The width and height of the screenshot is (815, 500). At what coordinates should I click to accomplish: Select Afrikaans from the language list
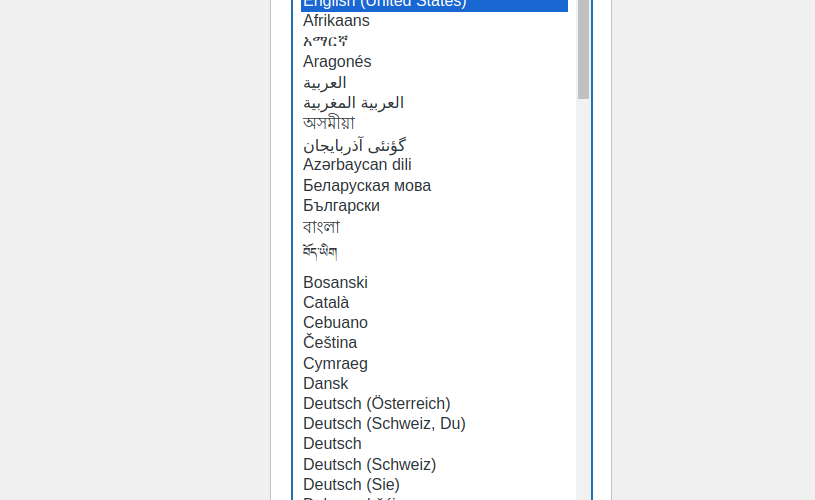pyautogui.click(x=336, y=21)
